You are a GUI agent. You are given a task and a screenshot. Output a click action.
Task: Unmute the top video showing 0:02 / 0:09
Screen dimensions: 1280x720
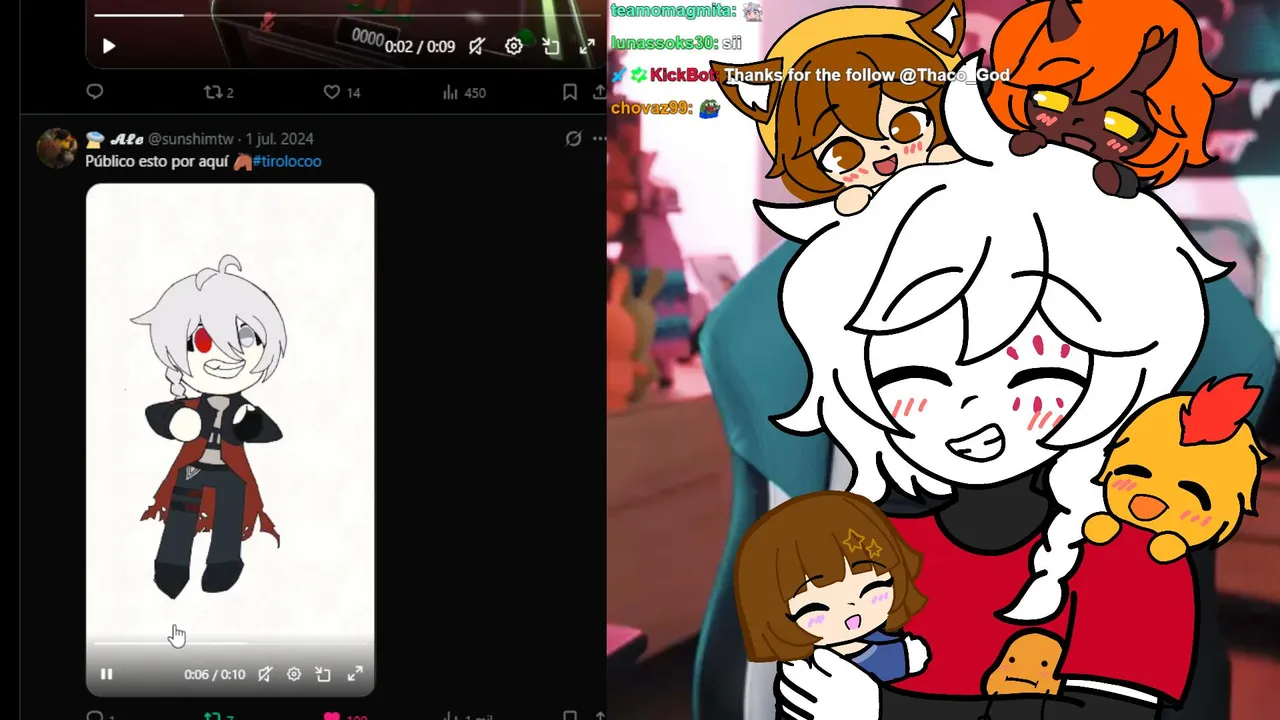478,46
